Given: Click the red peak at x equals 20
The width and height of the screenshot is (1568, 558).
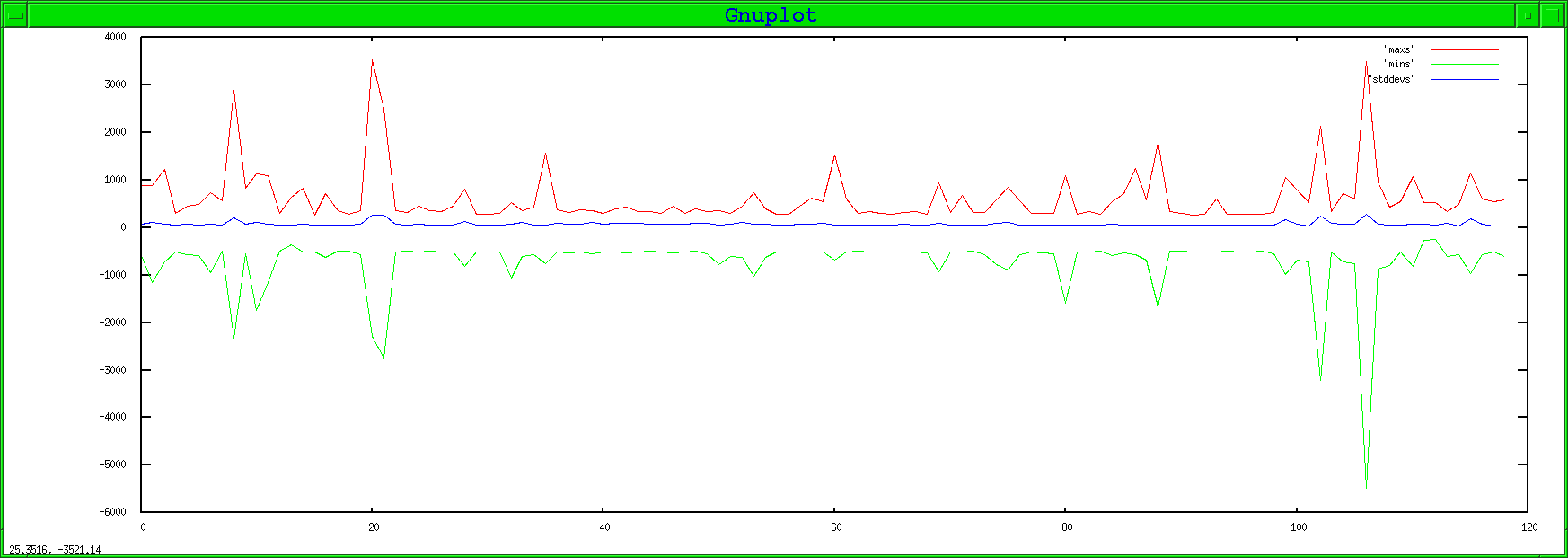Looking at the screenshot, I should [x=372, y=61].
